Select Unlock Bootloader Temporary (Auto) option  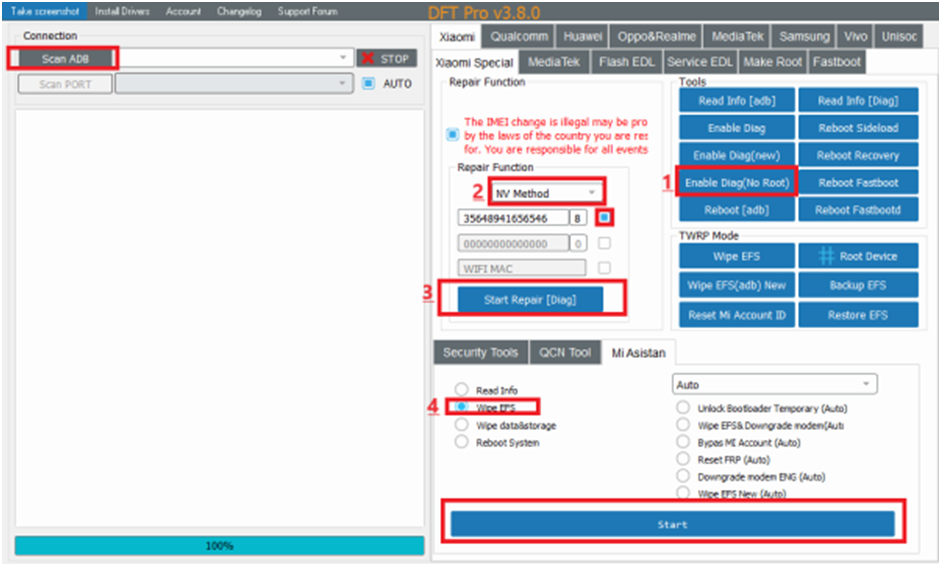click(683, 408)
